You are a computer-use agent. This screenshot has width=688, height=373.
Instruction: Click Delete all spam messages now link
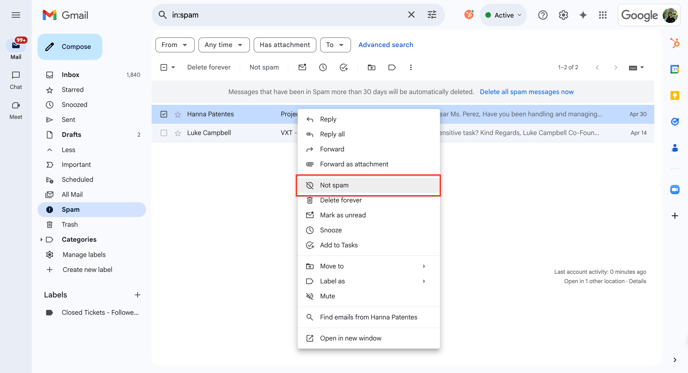527,92
